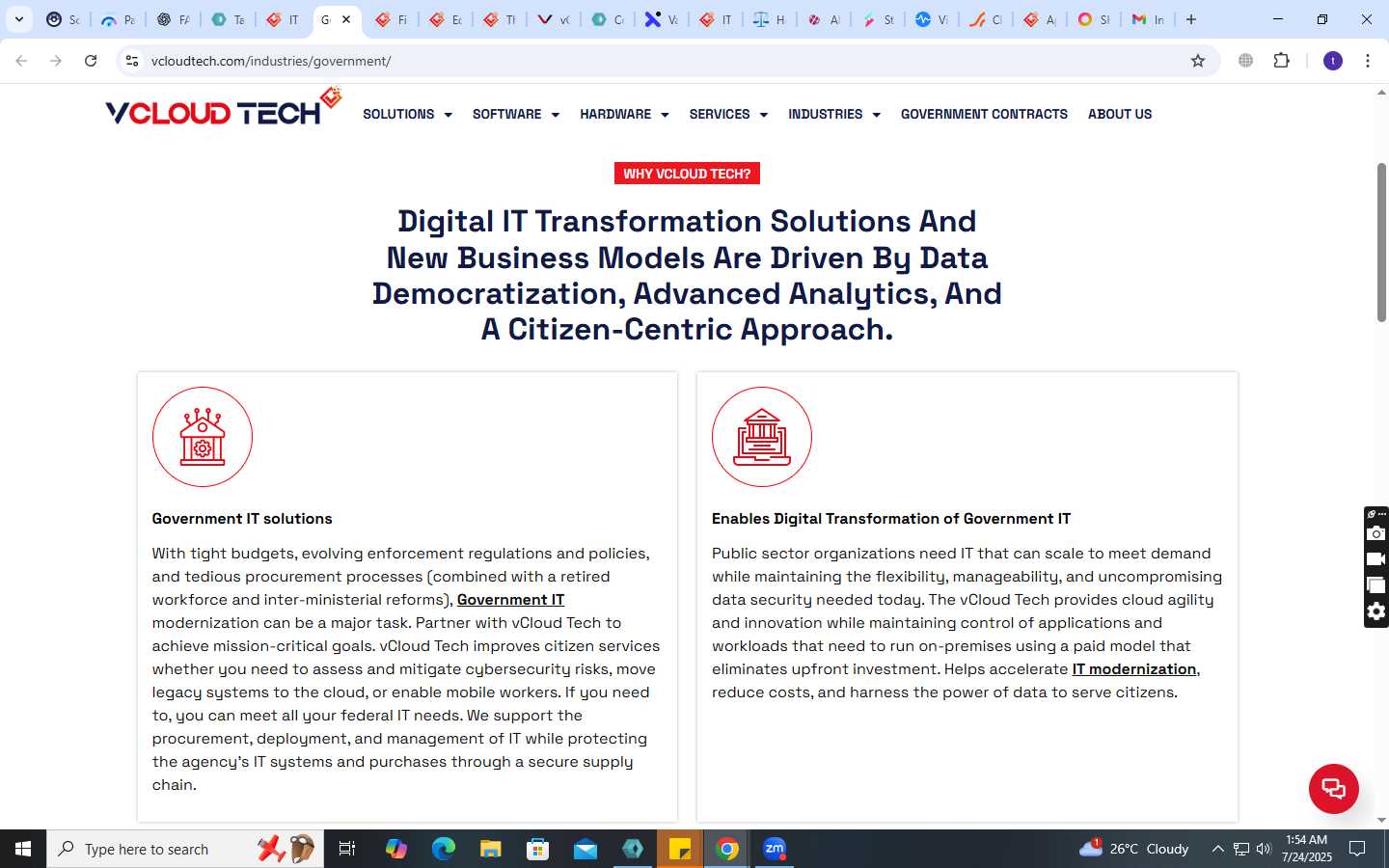Open File Explorer from the taskbar
This screenshot has height=868, width=1389.
[490, 849]
